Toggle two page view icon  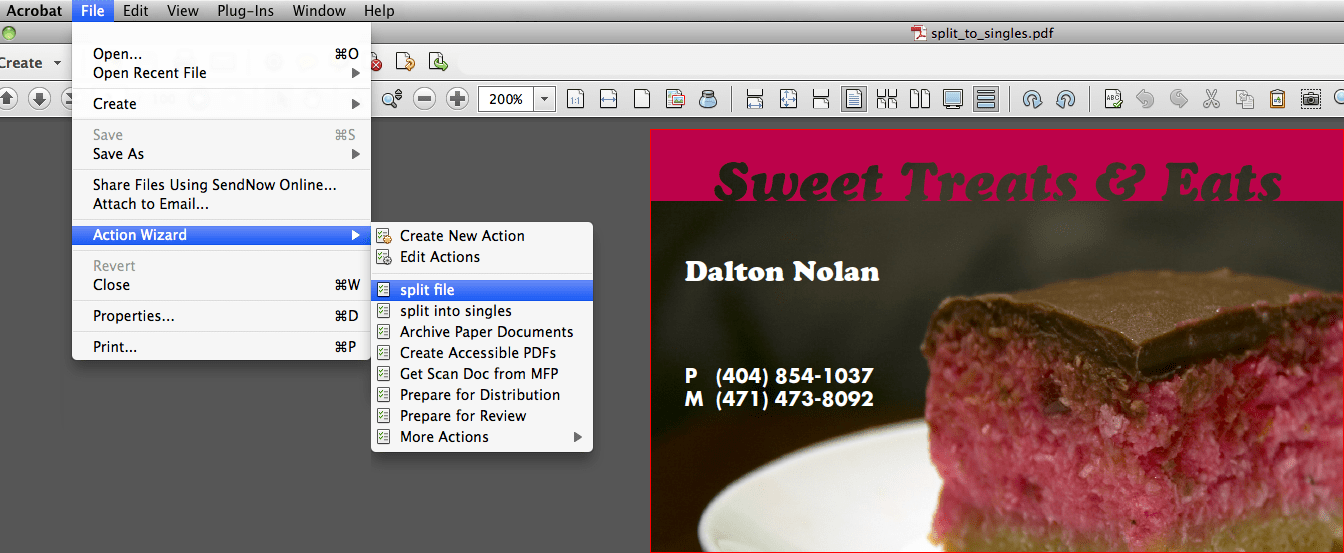pos(920,99)
